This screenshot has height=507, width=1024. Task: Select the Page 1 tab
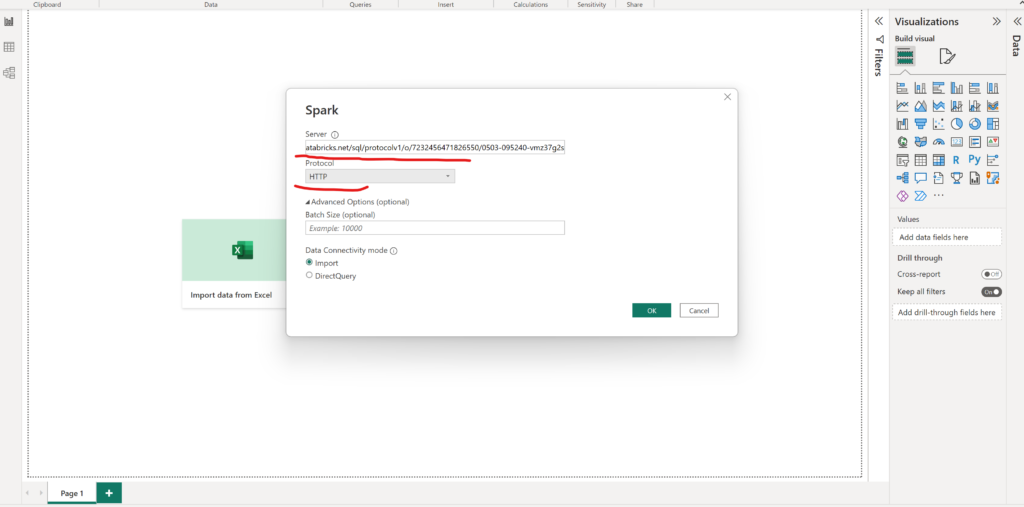click(x=72, y=493)
